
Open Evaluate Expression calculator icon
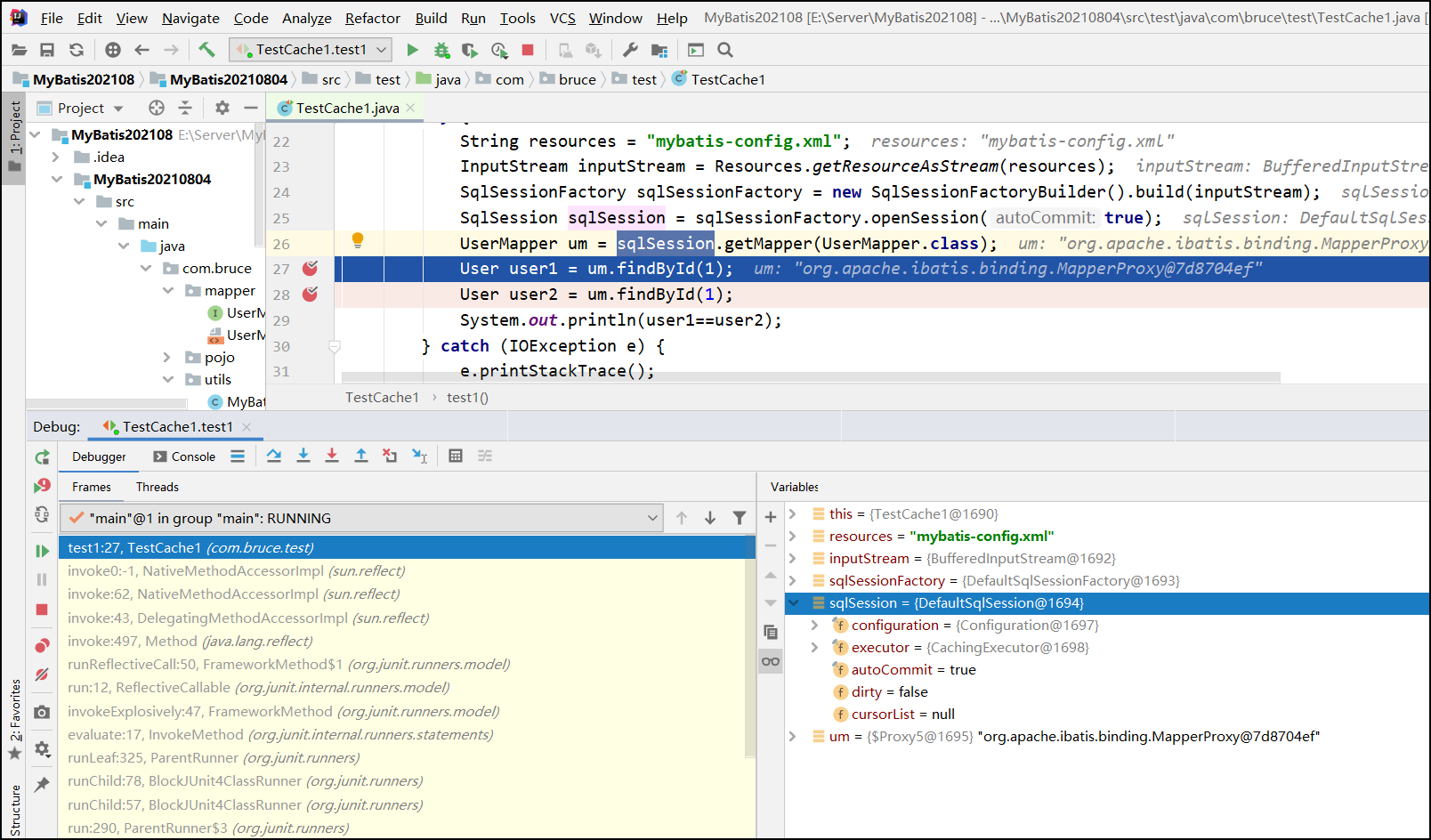tap(456, 456)
